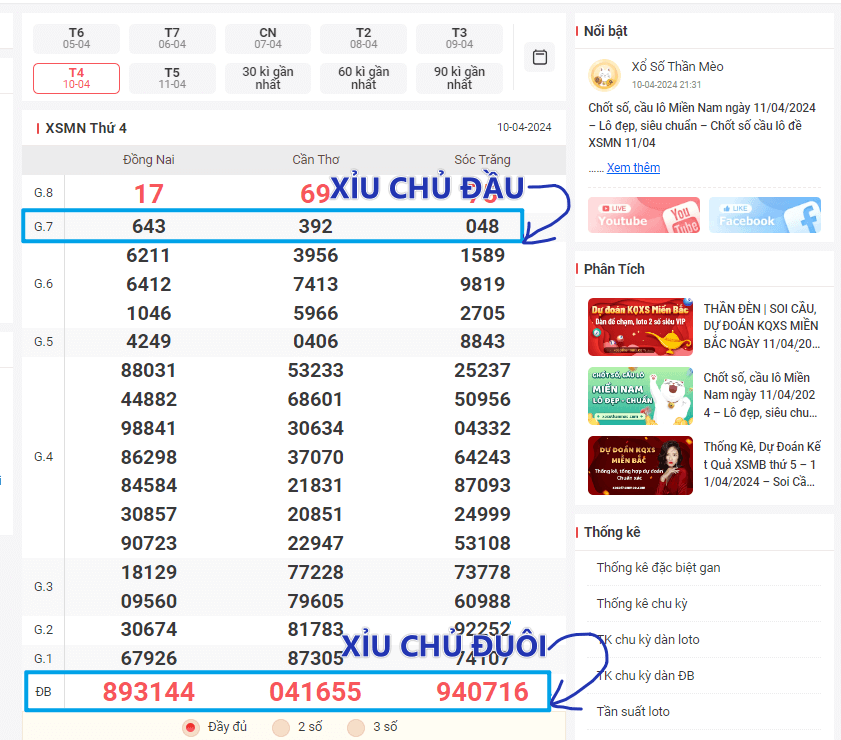Select the Đầy đủ display option
The height and width of the screenshot is (740, 841).
coord(190,727)
